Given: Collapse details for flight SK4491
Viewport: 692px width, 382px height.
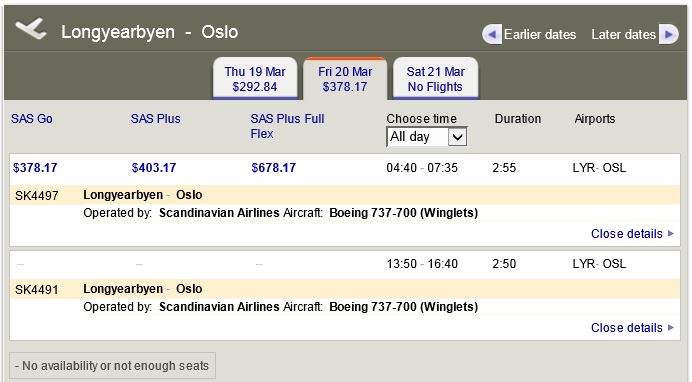Looking at the screenshot, I should click(627, 327).
